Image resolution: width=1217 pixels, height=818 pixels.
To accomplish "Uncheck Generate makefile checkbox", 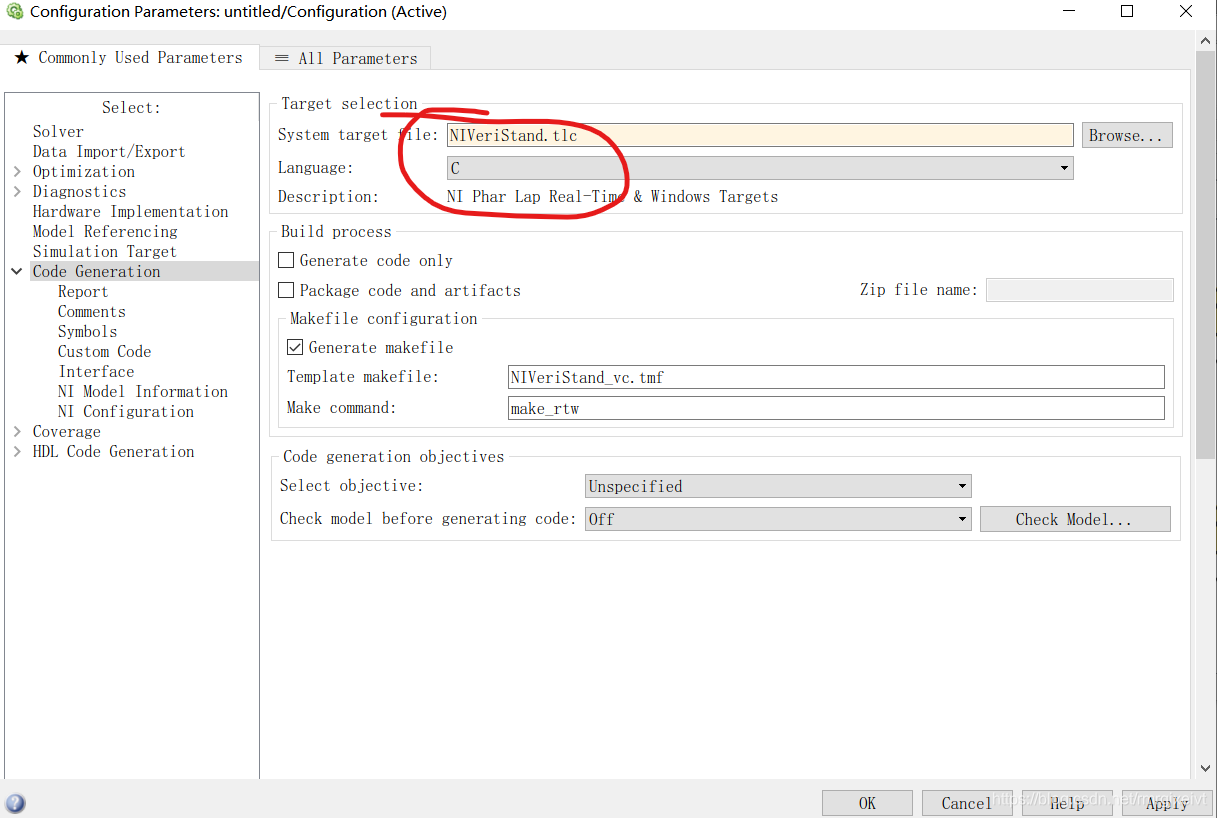I will point(295,347).
